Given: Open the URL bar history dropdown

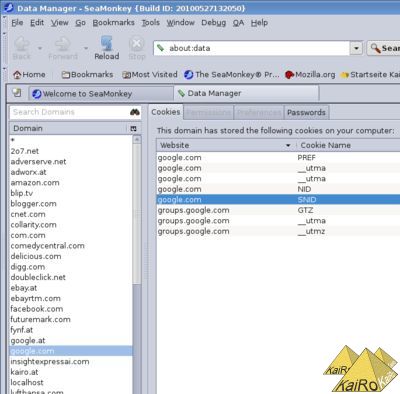Looking at the screenshot, I should [356, 48].
